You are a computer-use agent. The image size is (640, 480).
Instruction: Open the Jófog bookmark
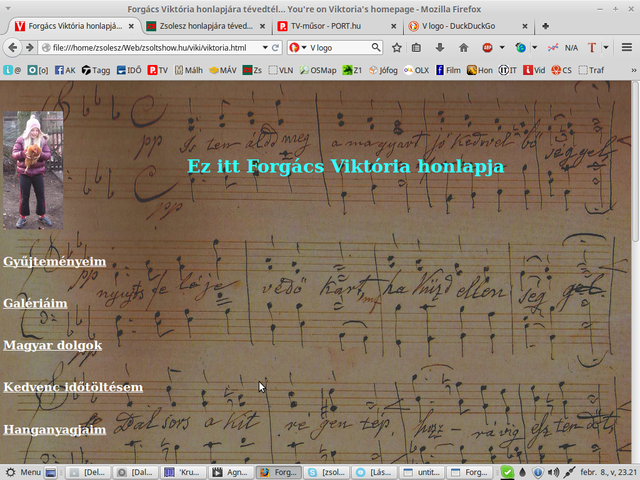point(383,70)
